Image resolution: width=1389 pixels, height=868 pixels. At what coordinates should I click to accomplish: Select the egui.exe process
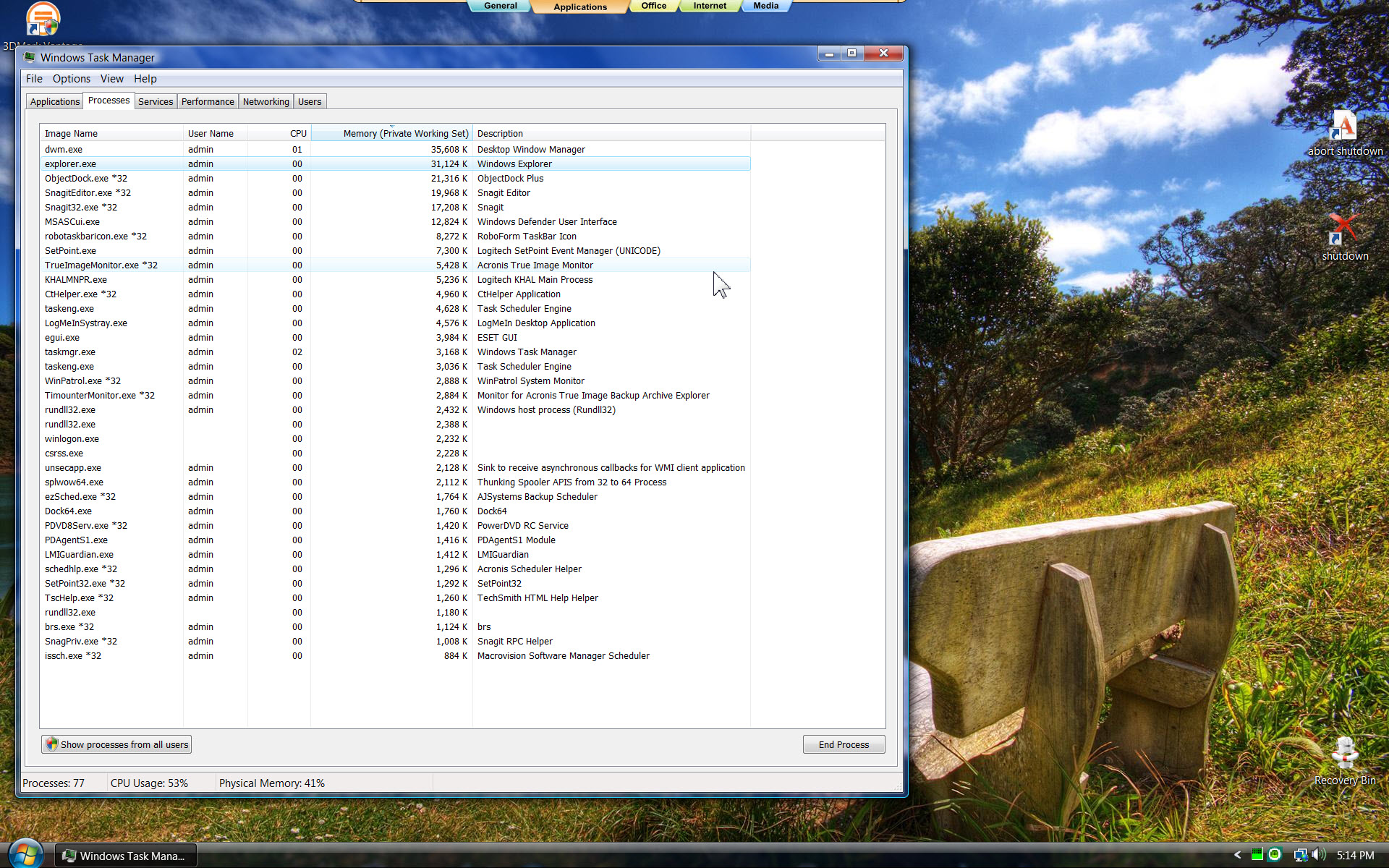(x=396, y=338)
